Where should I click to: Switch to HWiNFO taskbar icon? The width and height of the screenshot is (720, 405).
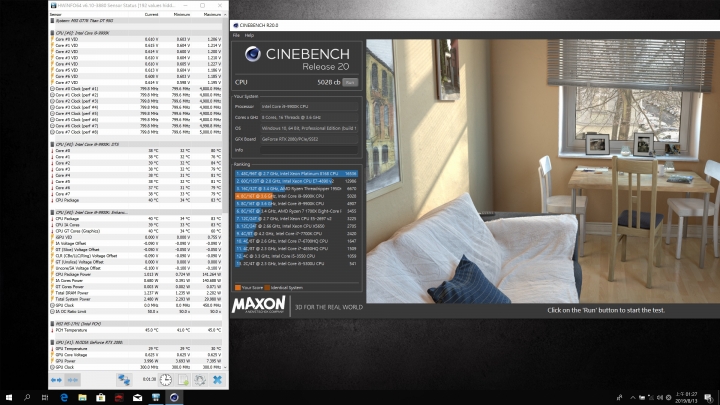(156, 398)
